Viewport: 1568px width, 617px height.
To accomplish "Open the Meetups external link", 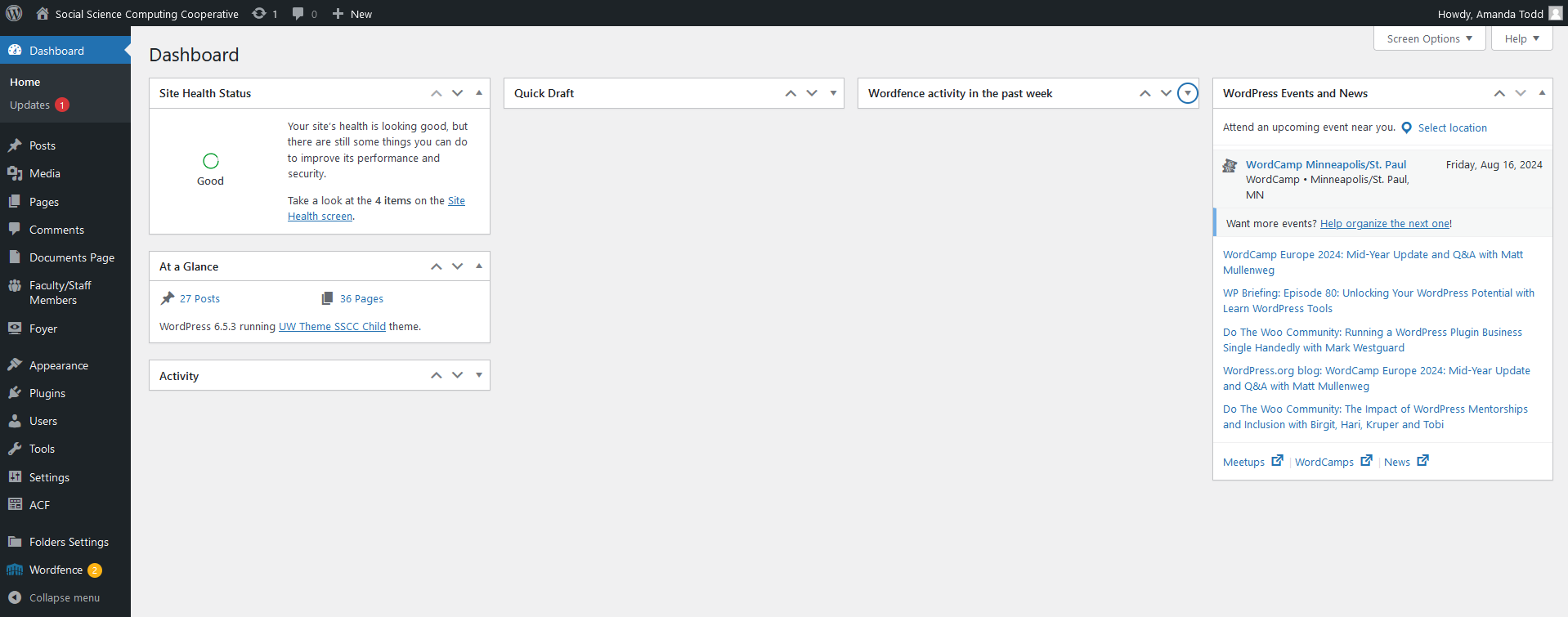I will (x=1252, y=462).
